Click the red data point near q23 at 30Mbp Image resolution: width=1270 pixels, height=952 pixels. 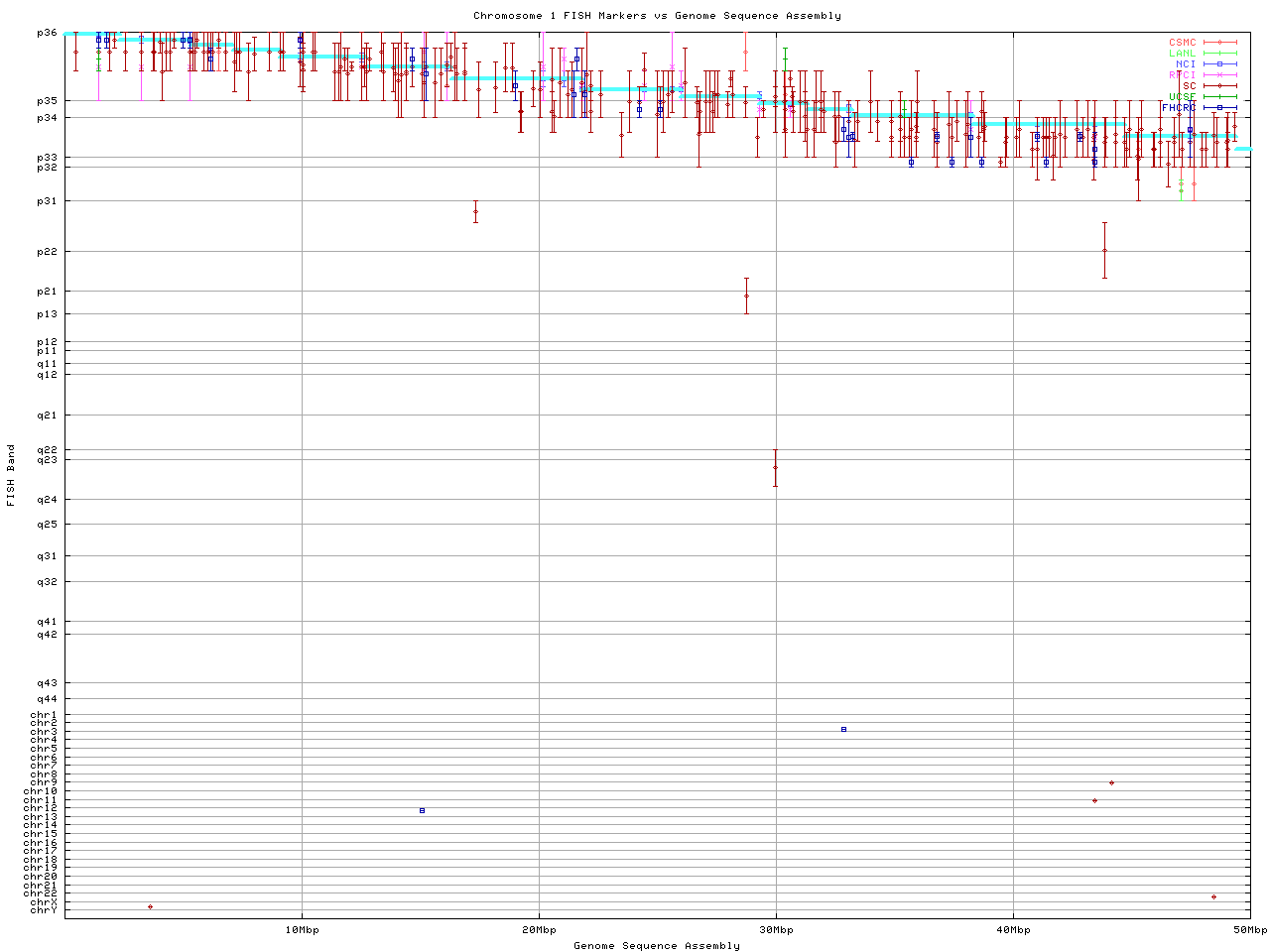pyautogui.click(x=775, y=467)
